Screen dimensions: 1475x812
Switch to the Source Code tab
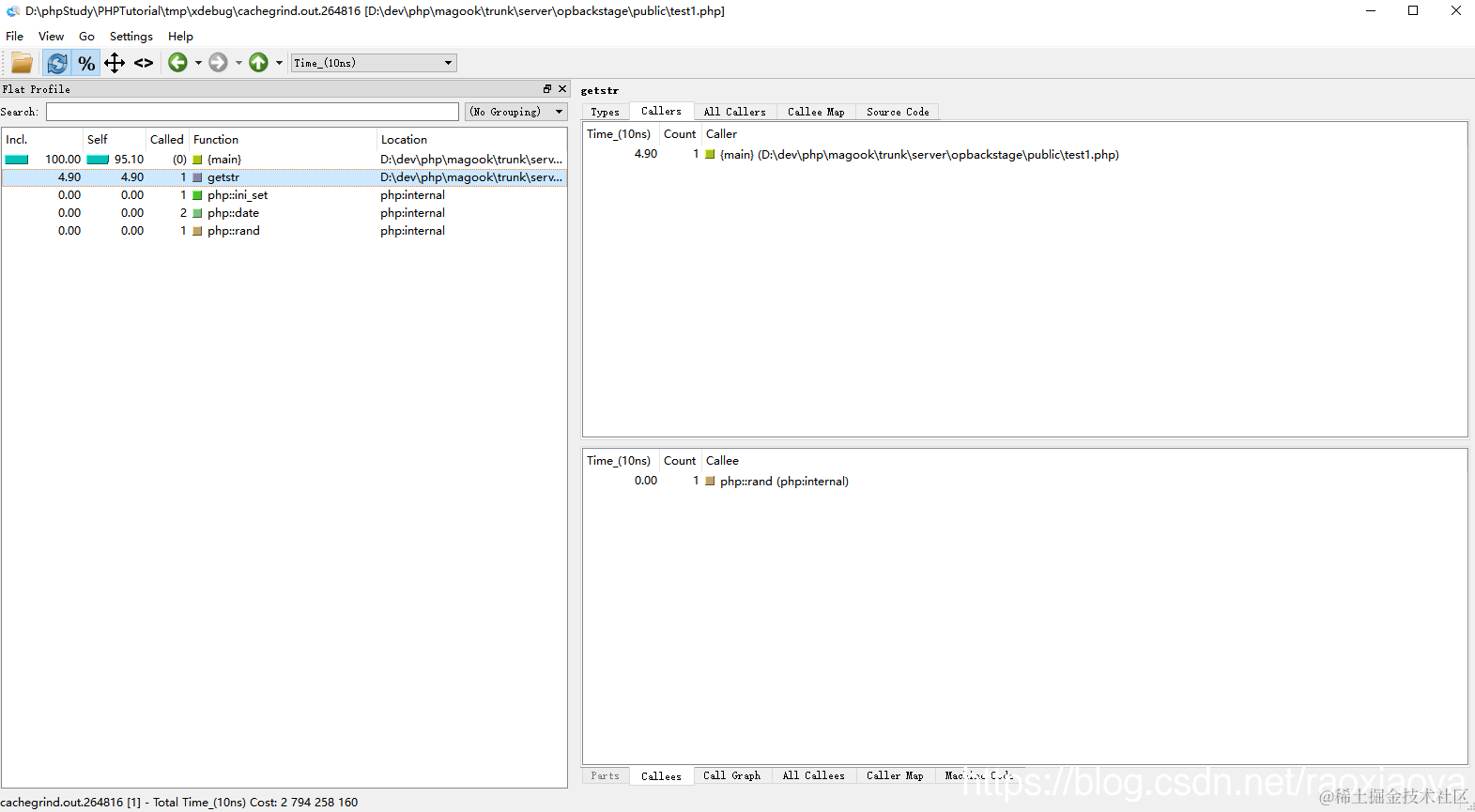pos(898,112)
